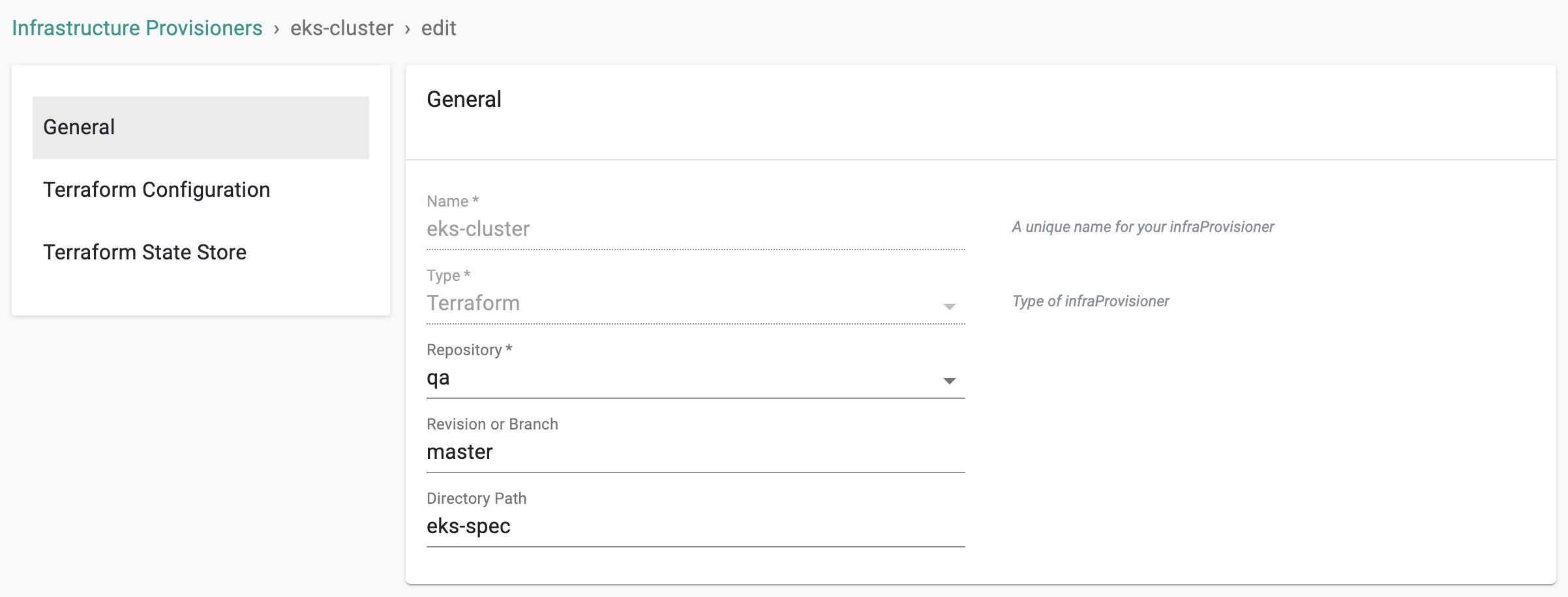Expand the Repository dropdown showing qa
Viewport: 1568px width, 597px height.
click(695, 378)
